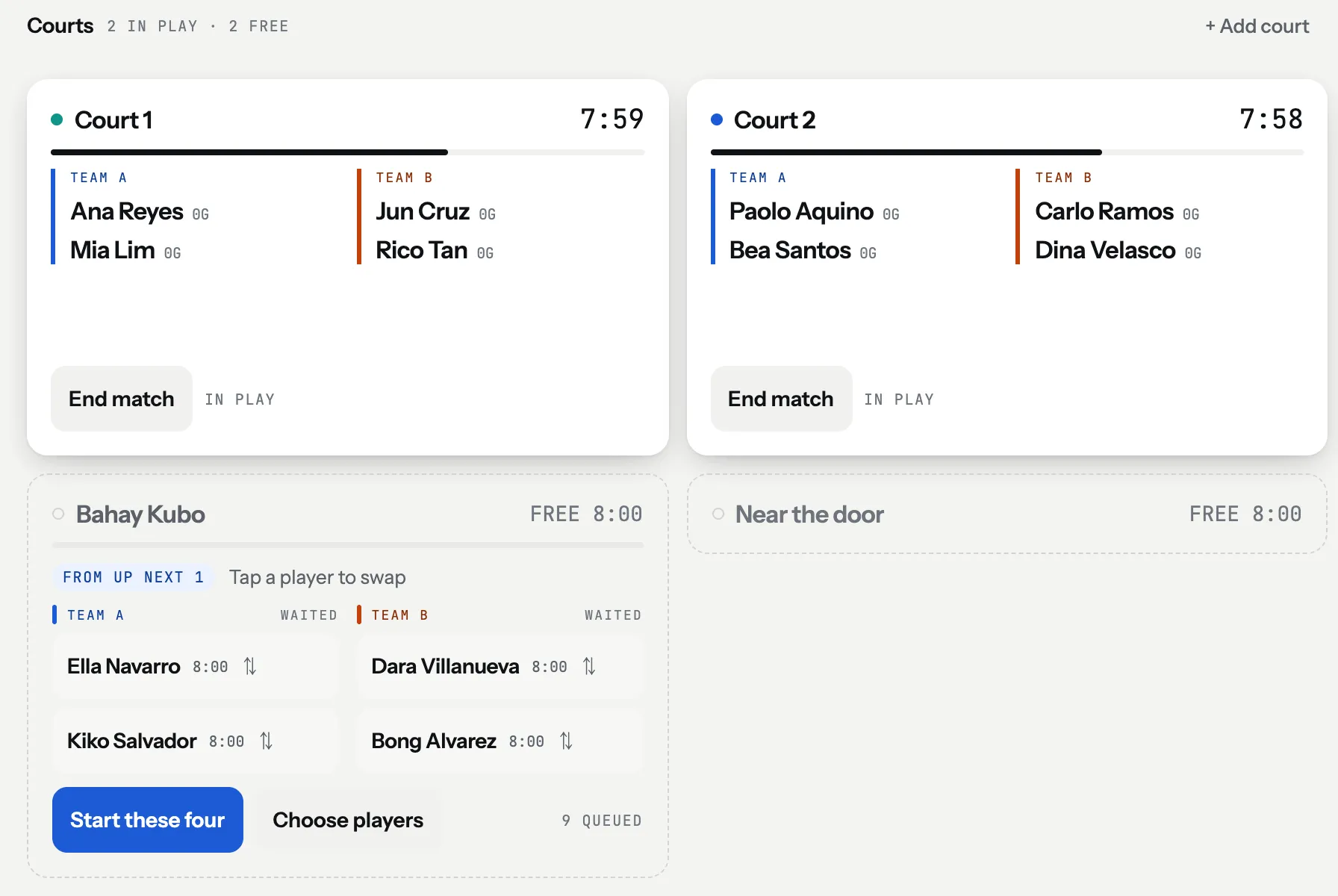Add a new court

point(1257,26)
